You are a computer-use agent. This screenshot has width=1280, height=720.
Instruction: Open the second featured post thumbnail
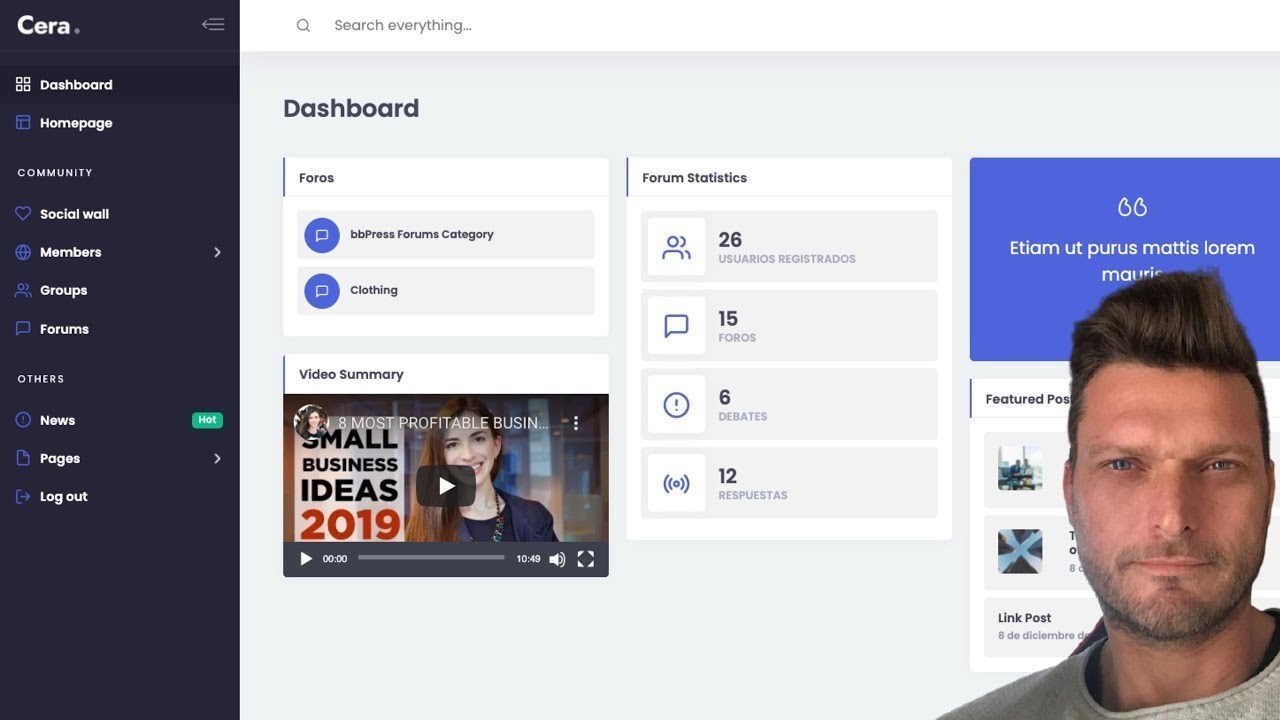[1020, 551]
